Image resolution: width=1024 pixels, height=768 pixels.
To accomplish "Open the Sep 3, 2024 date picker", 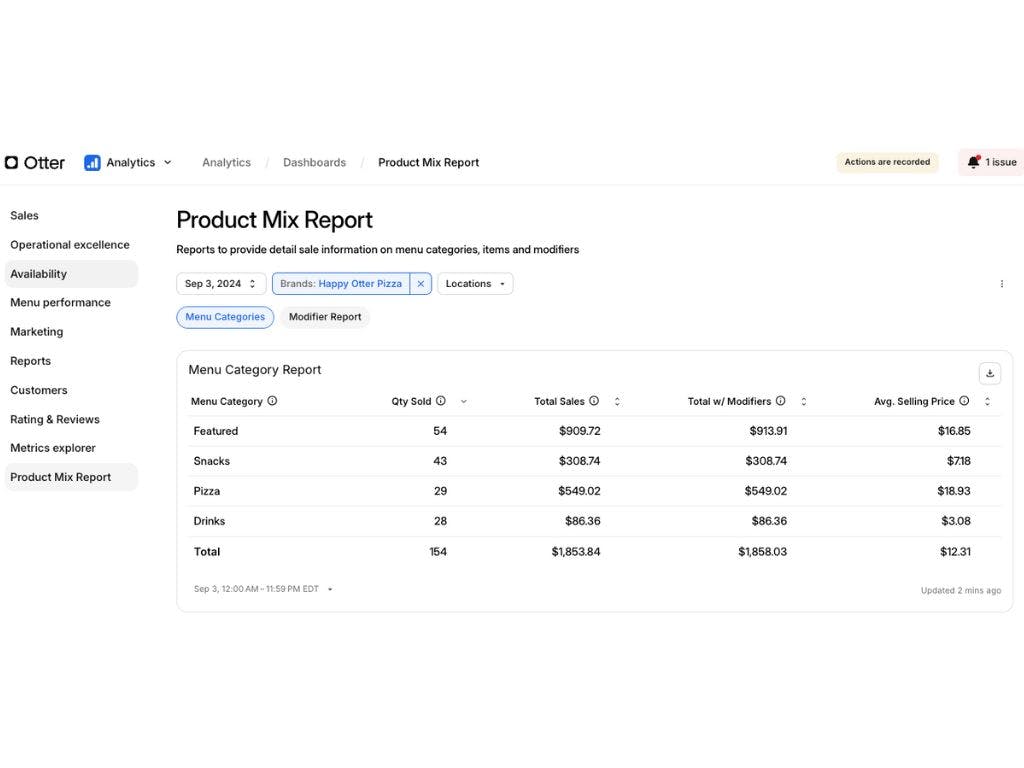I will (221, 284).
